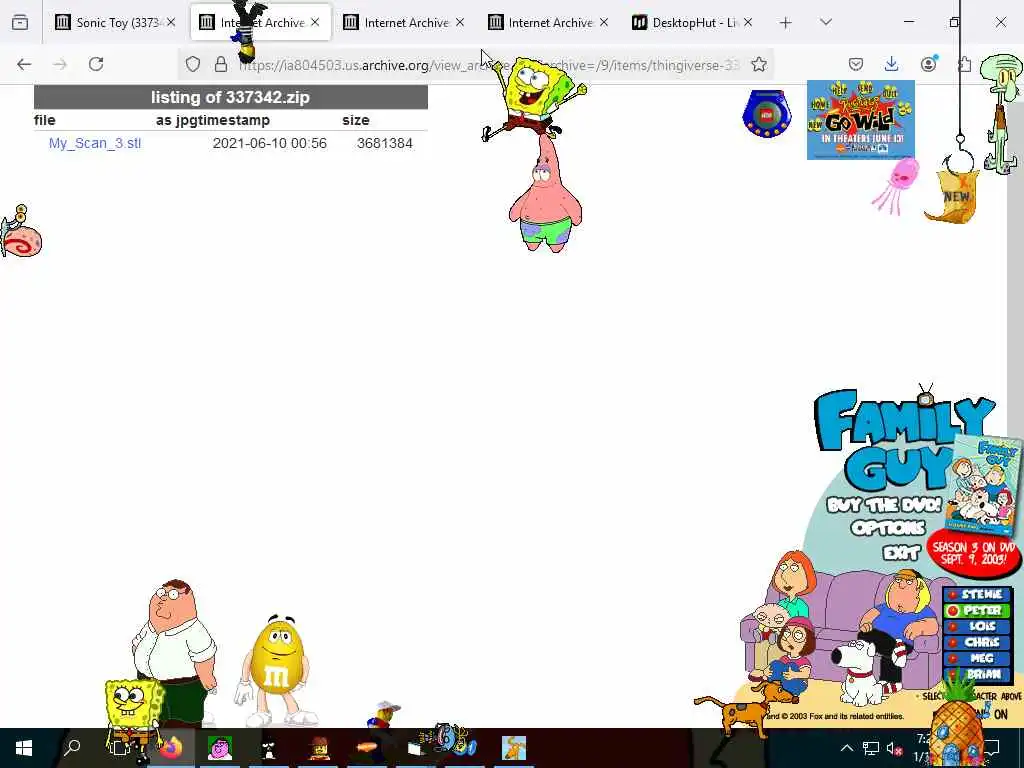This screenshot has width=1024, height=768.
Task: Open the green Peter Griffin taskbar app
Action: coord(220,748)
